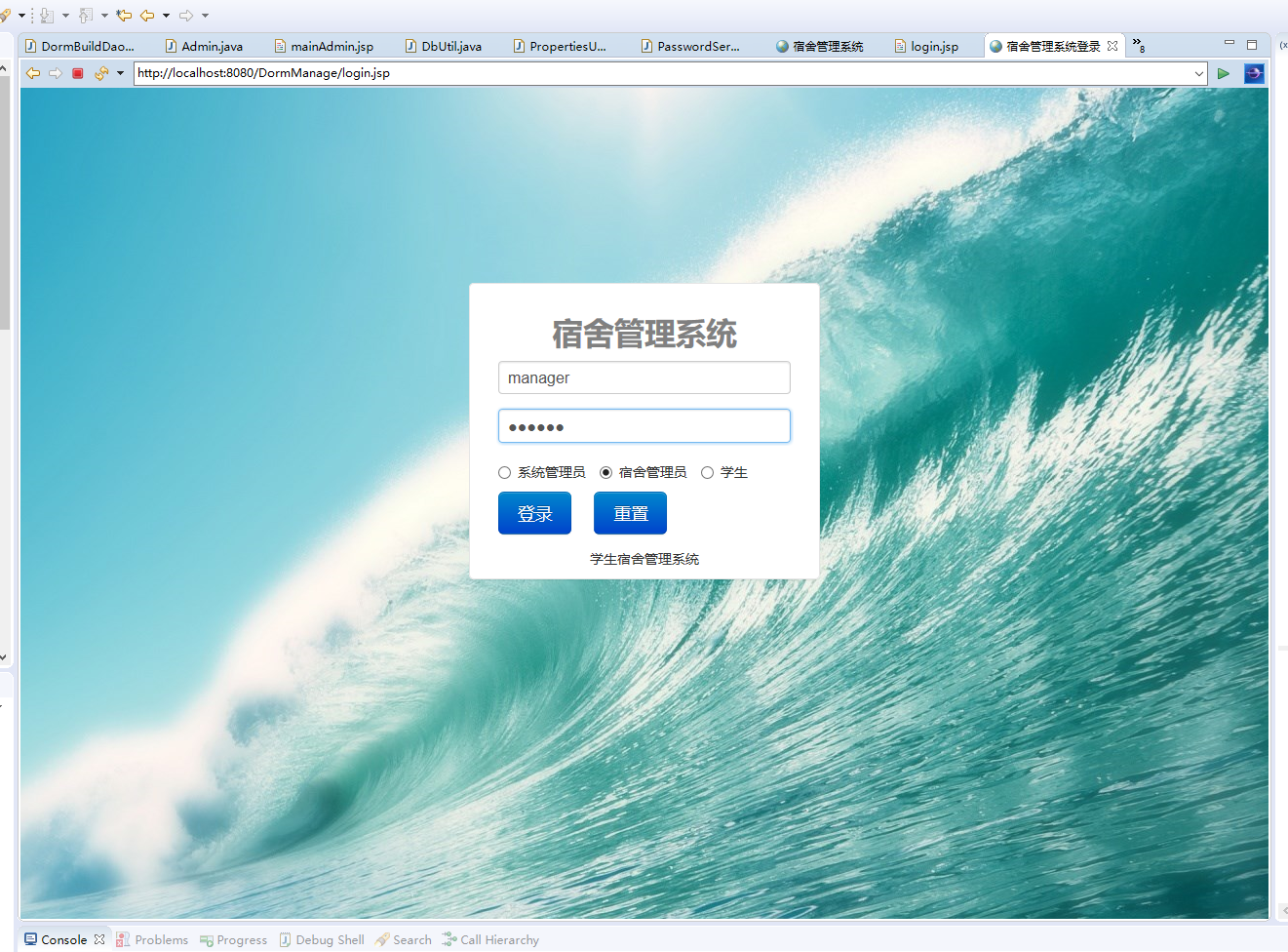Screen dimensions: 1288x952
Task: Jump to last edit location icon
Action: point(126,15)
